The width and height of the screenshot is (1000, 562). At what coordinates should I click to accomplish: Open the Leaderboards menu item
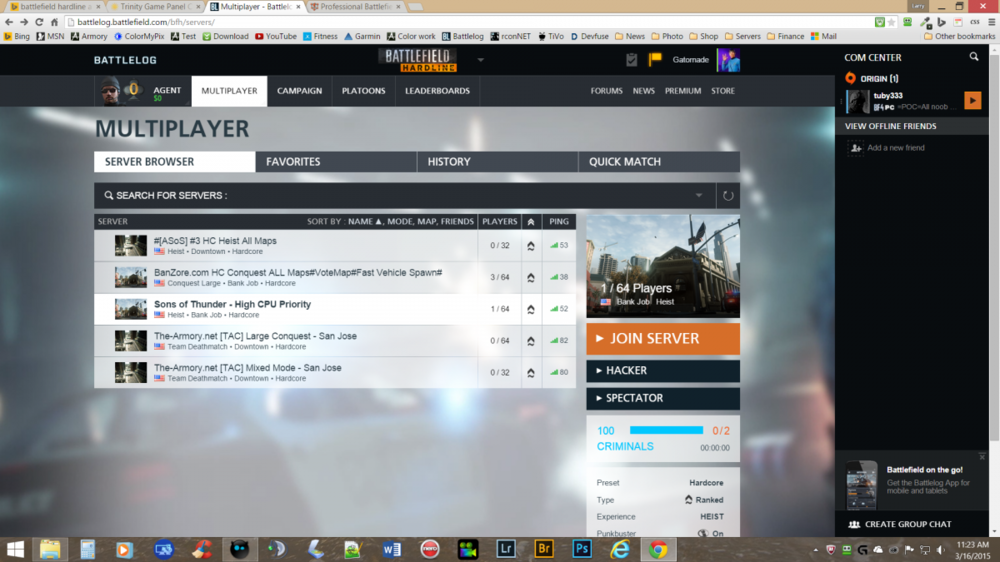[437, 91]
